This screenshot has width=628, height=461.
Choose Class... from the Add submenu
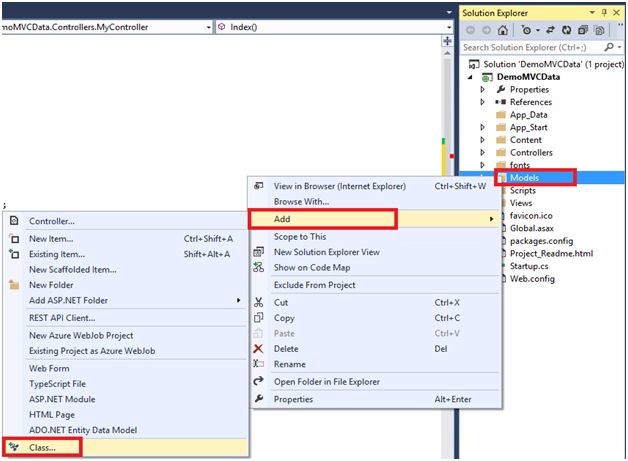[125, 447]
